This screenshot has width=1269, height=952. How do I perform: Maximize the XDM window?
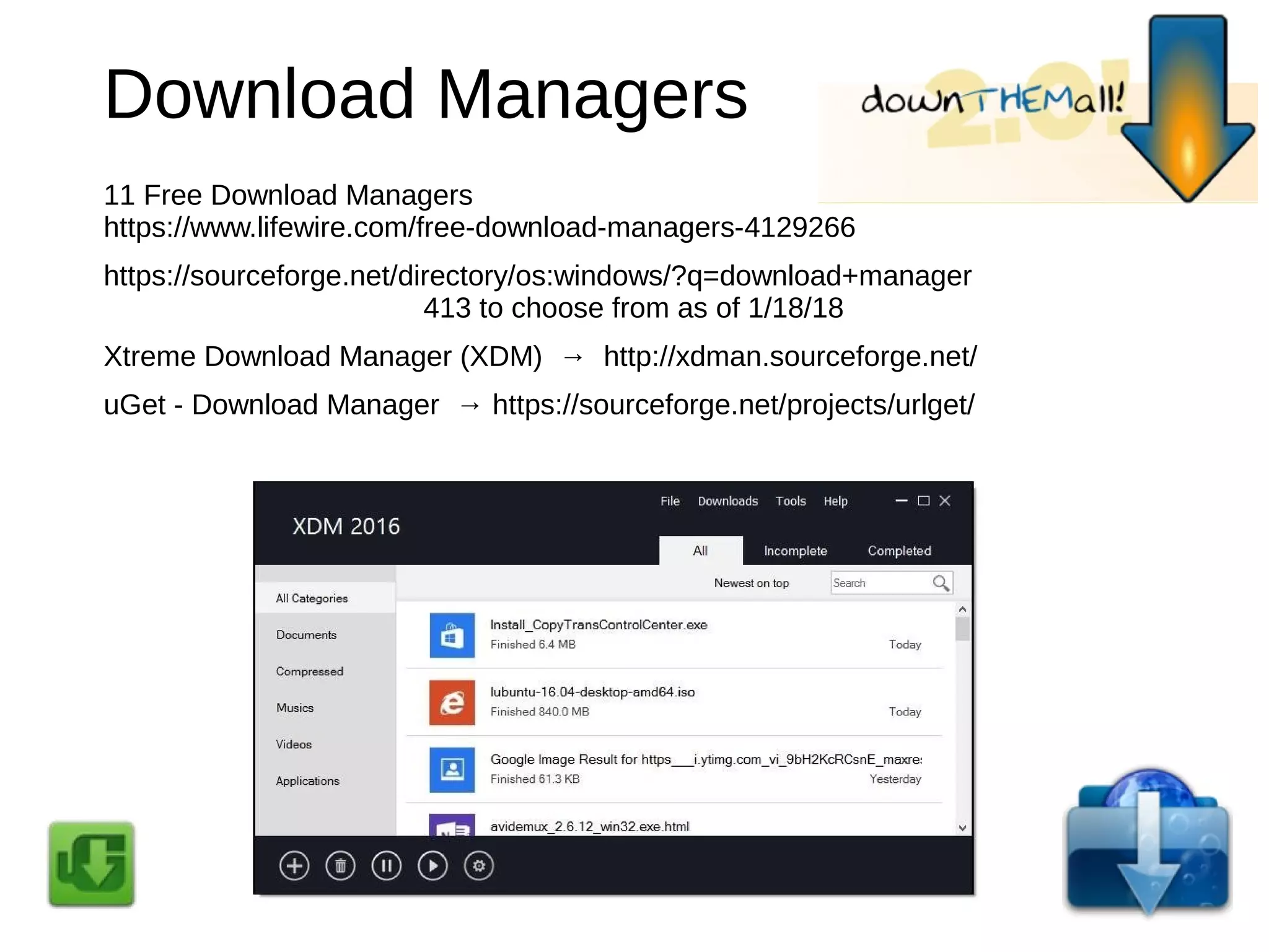pyautogui.click(x=923, y=500)
